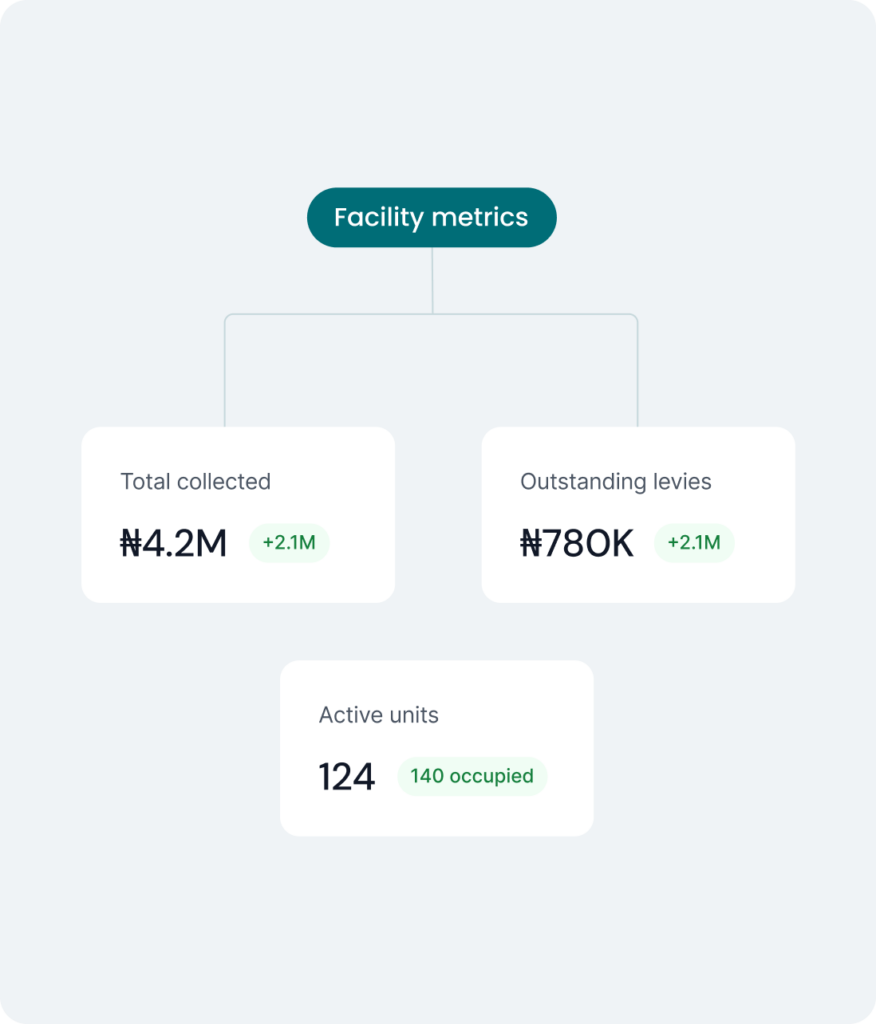Click the +2.1M badge beside ₦4.2M
Image resolution: width=876 pixels, height=1024 pixels.
tap(289, 543)
